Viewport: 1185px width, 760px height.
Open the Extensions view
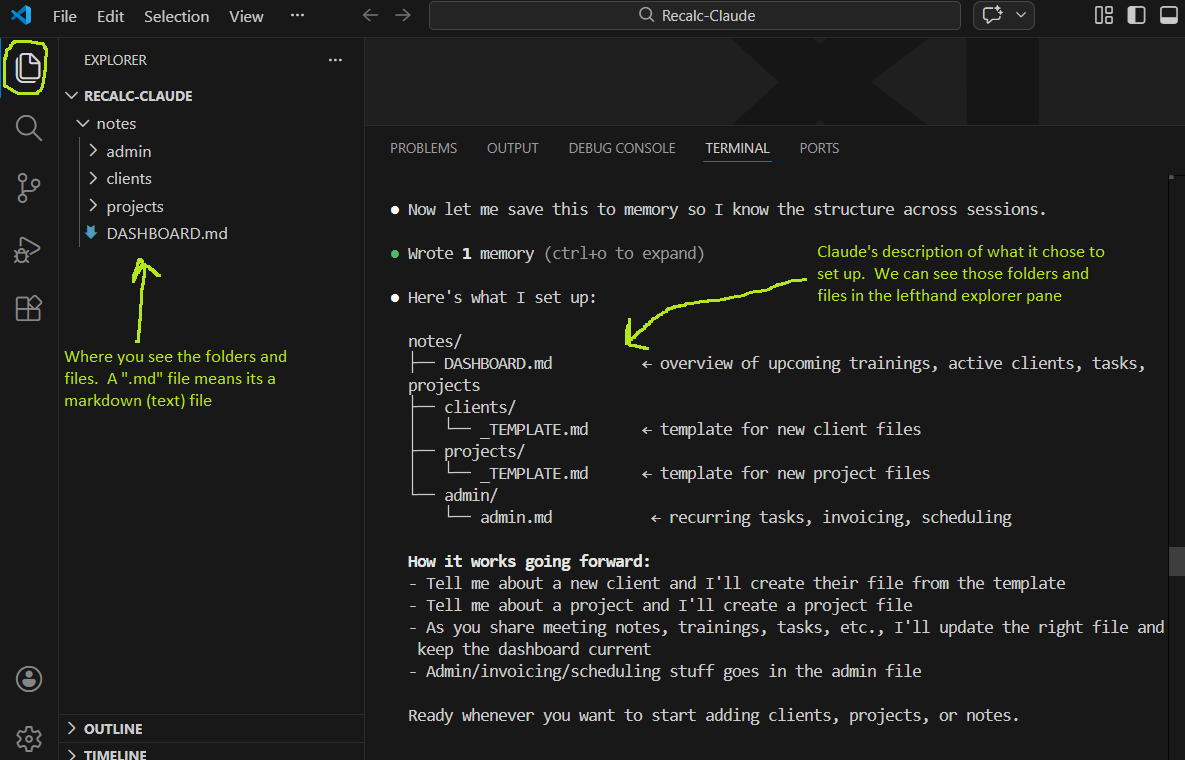click(x=28, y=308)
